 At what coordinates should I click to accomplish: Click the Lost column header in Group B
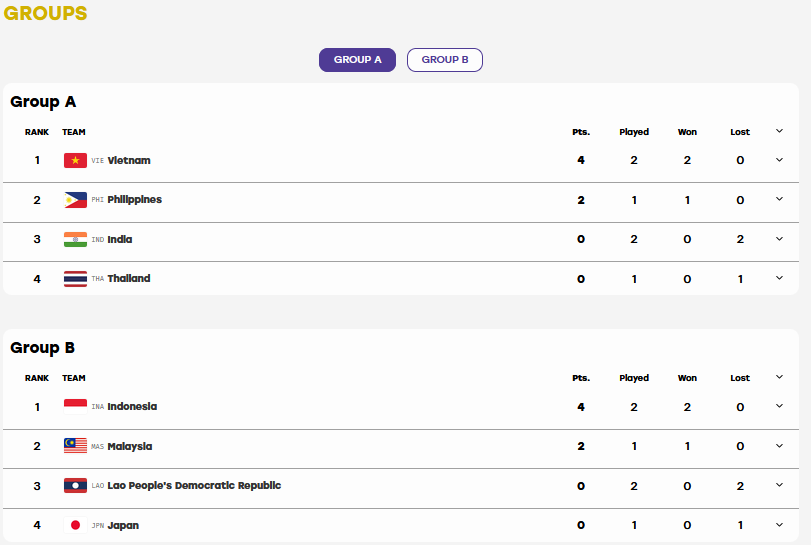pos(740,378)
